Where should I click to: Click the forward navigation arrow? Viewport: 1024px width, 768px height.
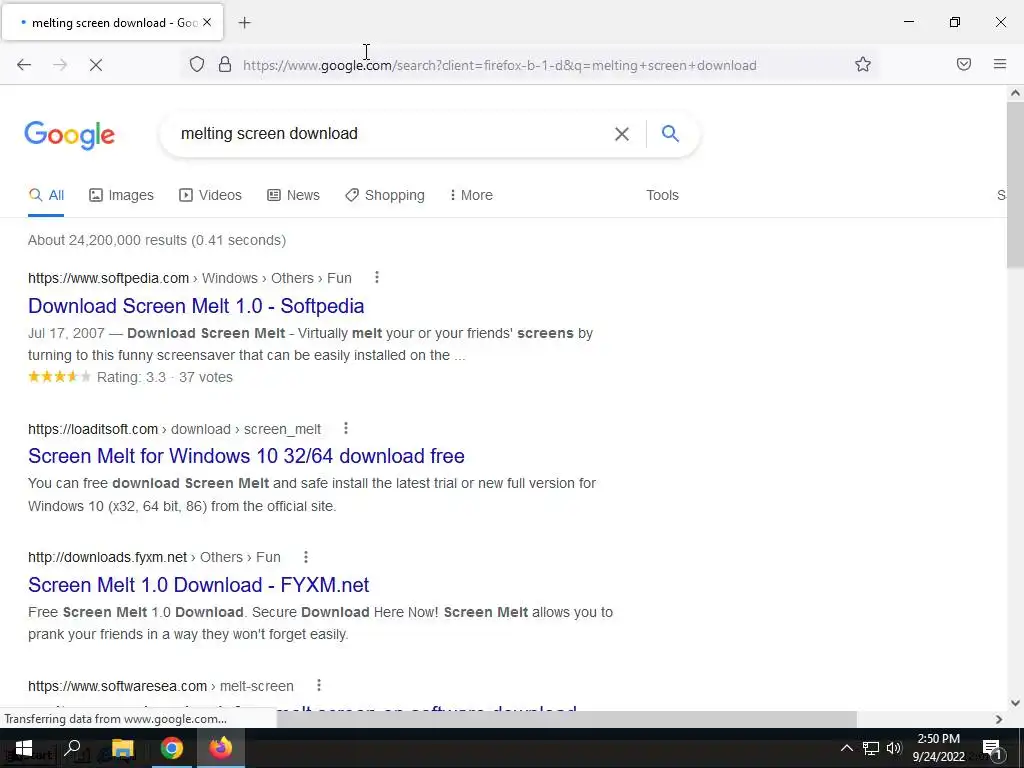pyautogui.click(x=60, y=65)
